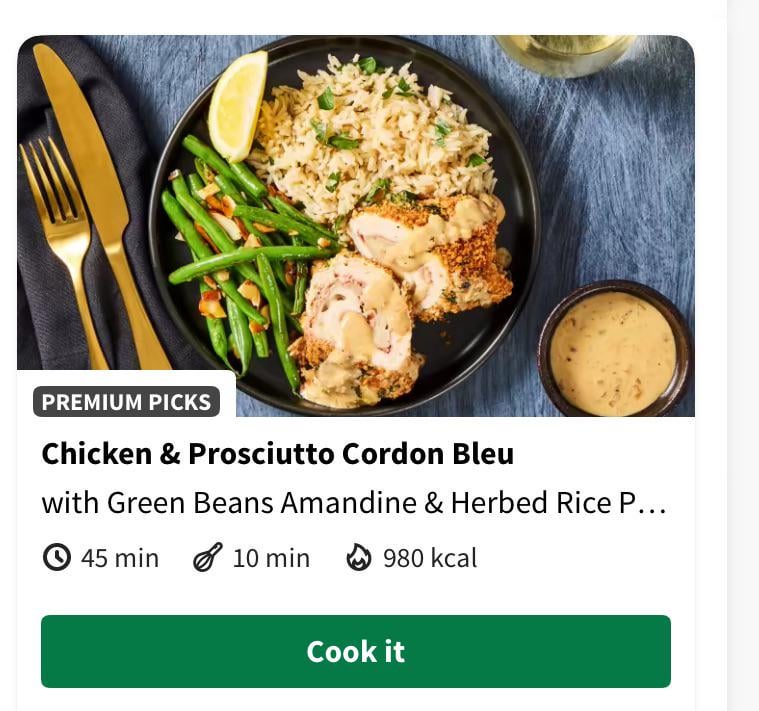This screenshot has height=711, width=759.
Task: Open the recipe photo of the plated chicken
Action: (x=356, y=225)
